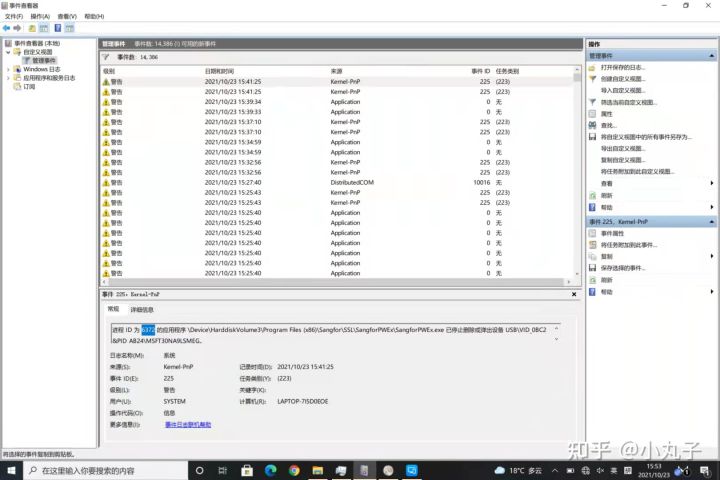Open the 事件日志联机帮助 link
The height and width of the screenshot is (480, 720).
[x=188, y=425]
